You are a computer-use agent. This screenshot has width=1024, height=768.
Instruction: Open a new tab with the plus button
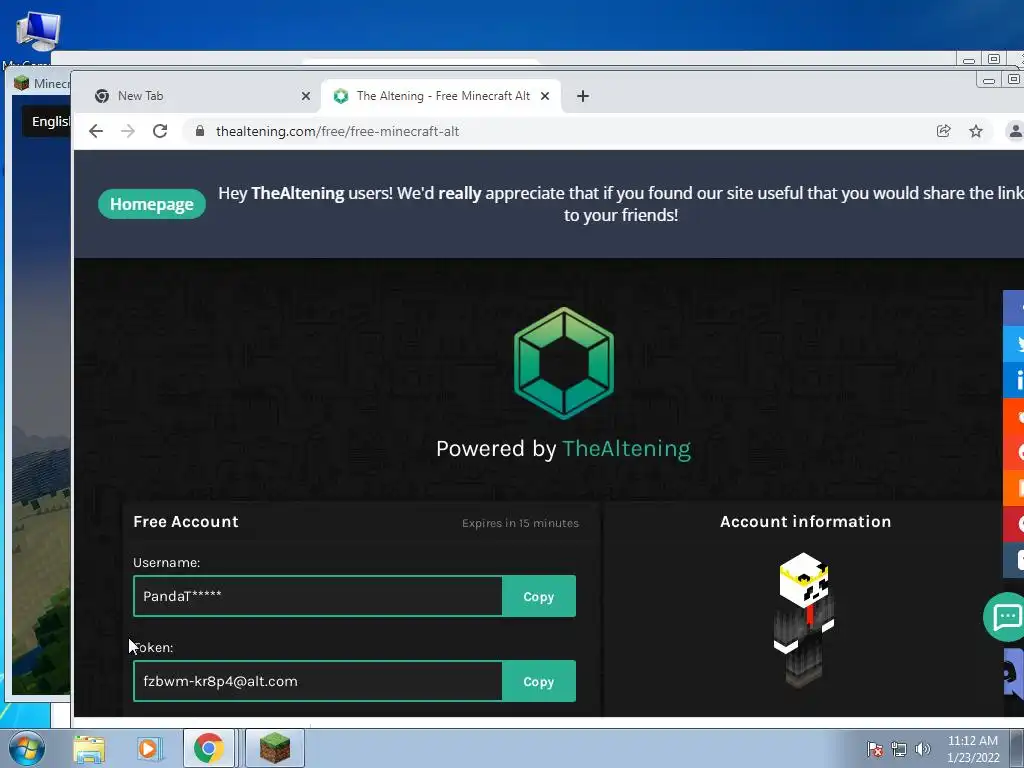click(x=583, y=96)
